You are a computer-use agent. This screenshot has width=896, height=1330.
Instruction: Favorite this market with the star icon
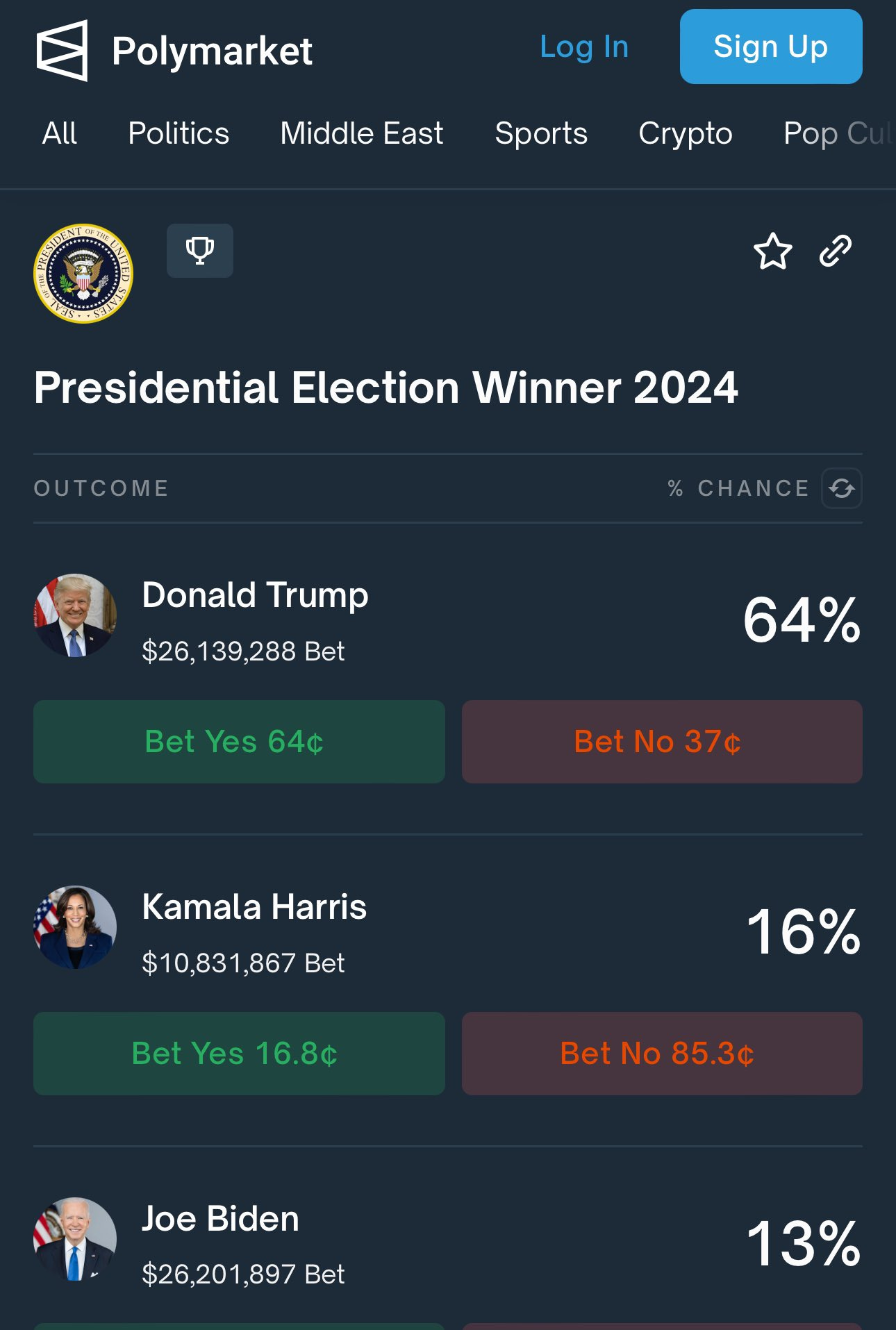click(772, 251)
